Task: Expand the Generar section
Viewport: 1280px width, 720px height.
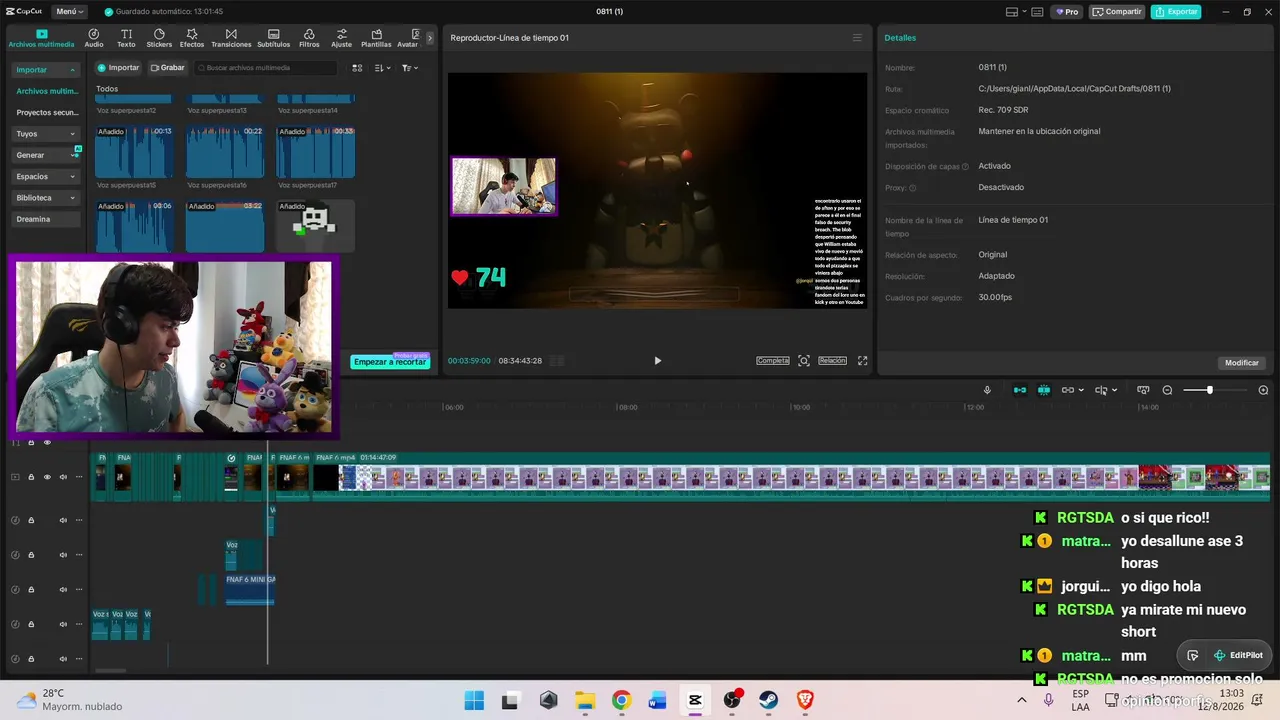Action: pyautogui.click(x=46, y=155)
